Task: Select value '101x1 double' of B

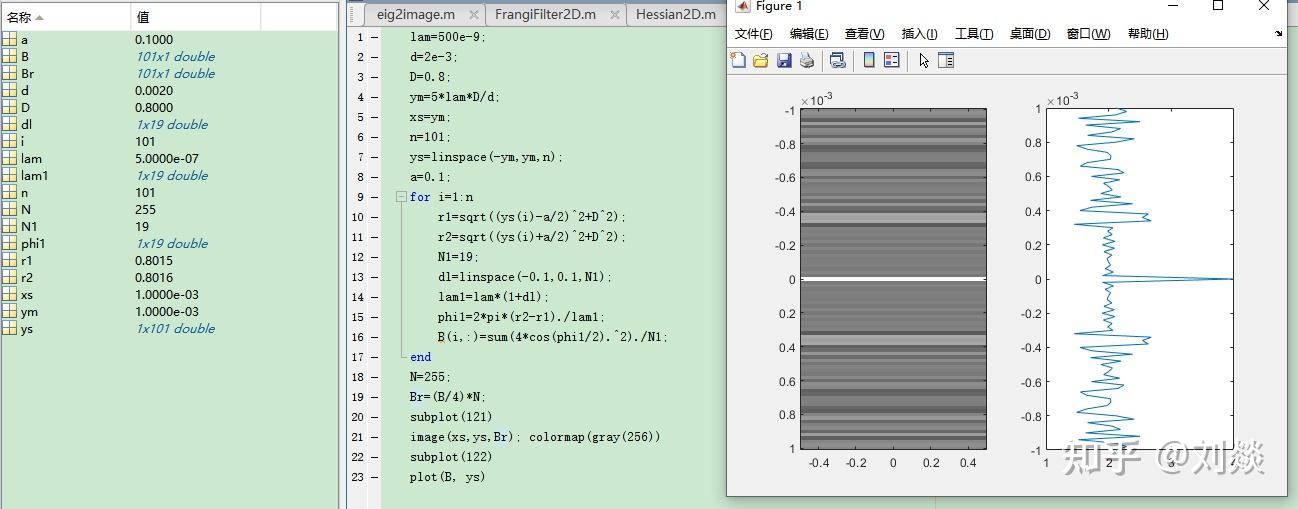Action: pyautogui.click(x=175, y=57)
